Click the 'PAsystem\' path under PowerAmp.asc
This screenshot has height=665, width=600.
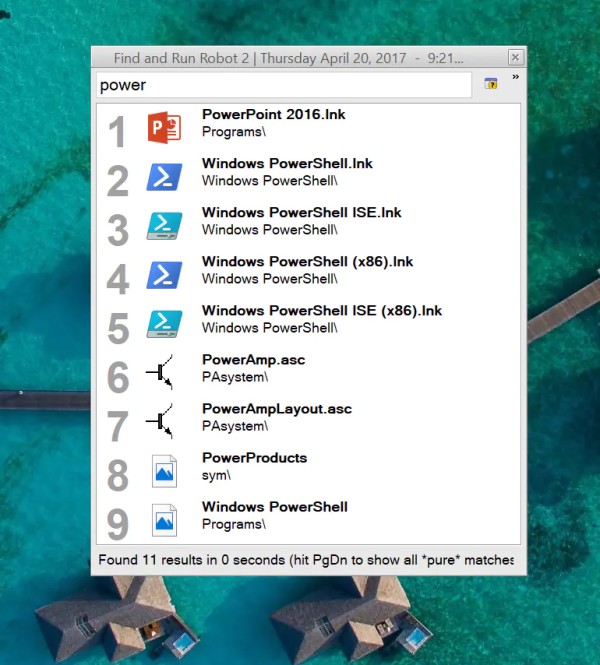[235, 377]
